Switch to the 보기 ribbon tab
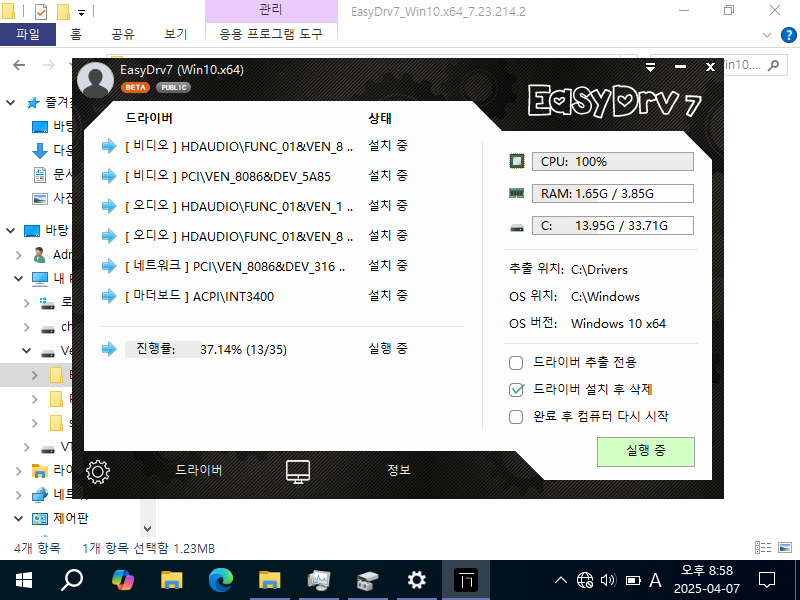 [176, 34]
